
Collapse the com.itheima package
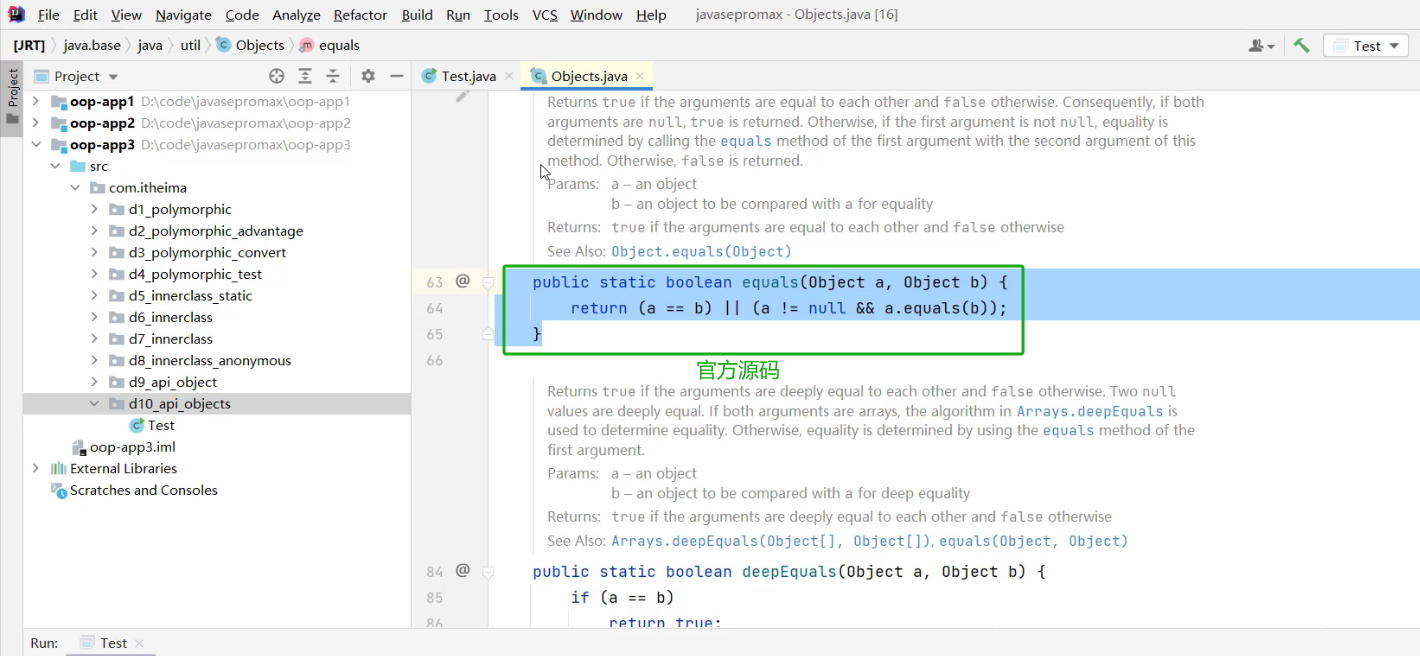coord(75,188)
